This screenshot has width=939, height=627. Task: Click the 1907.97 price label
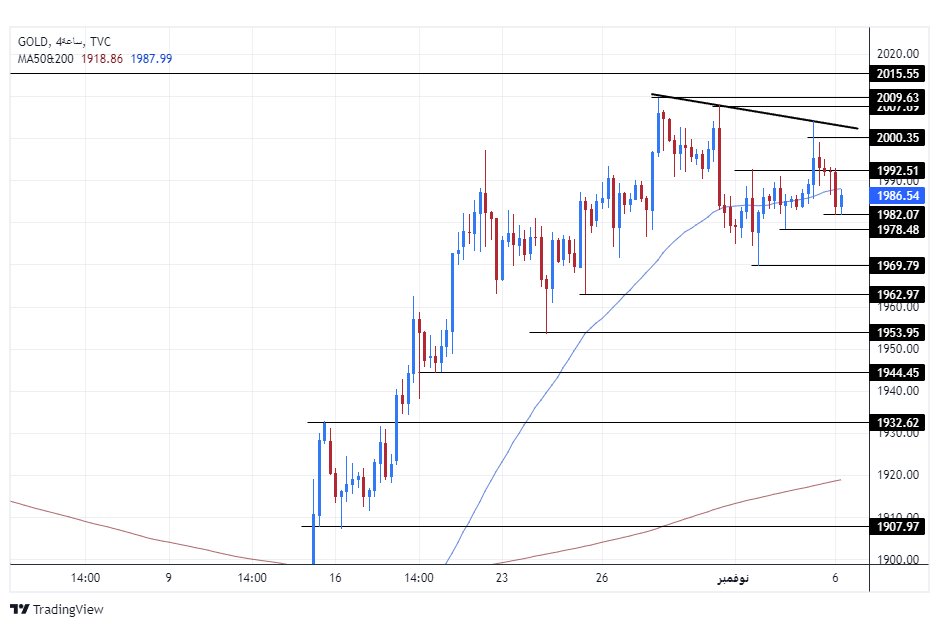click(896, 526)
